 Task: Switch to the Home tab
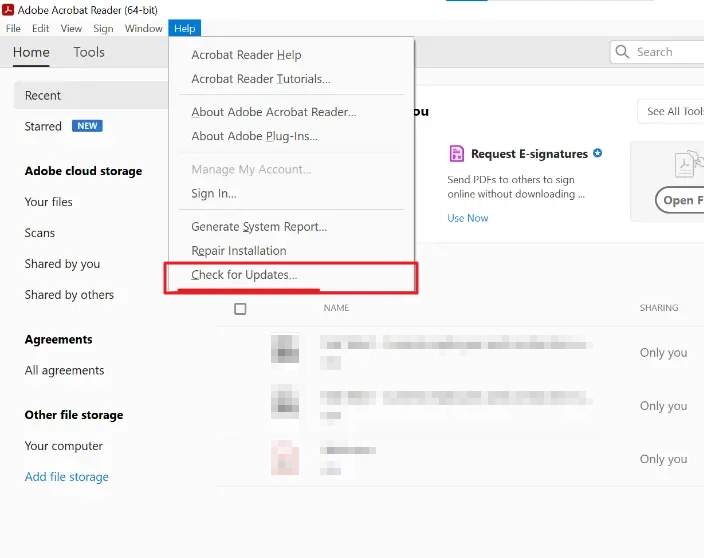tap(31, 52)
